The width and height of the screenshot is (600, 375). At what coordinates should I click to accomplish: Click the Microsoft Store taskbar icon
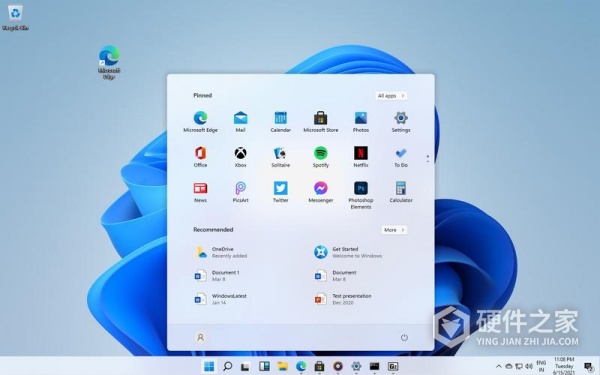pyautogui.click(x=319, y=366)
